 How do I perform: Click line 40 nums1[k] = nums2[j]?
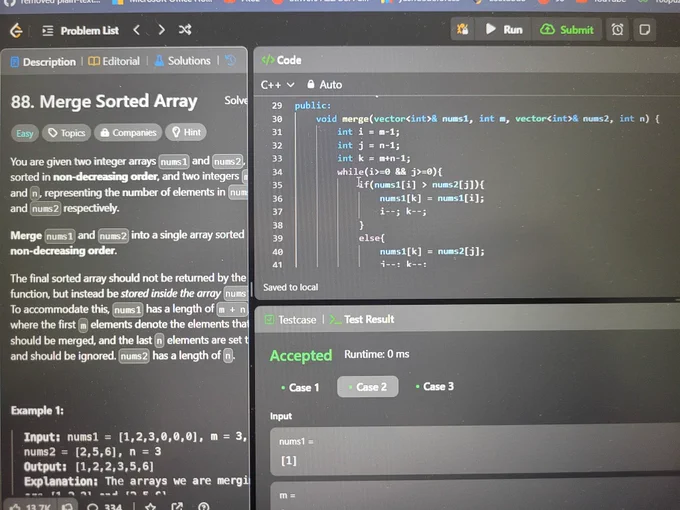pos(432,251)
